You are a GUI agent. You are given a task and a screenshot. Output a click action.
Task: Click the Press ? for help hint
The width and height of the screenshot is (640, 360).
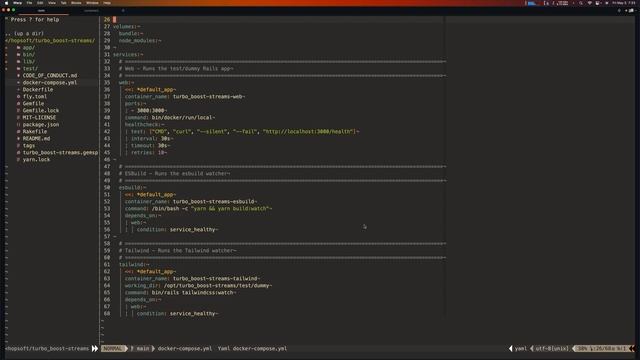click(x=35, y=19)
